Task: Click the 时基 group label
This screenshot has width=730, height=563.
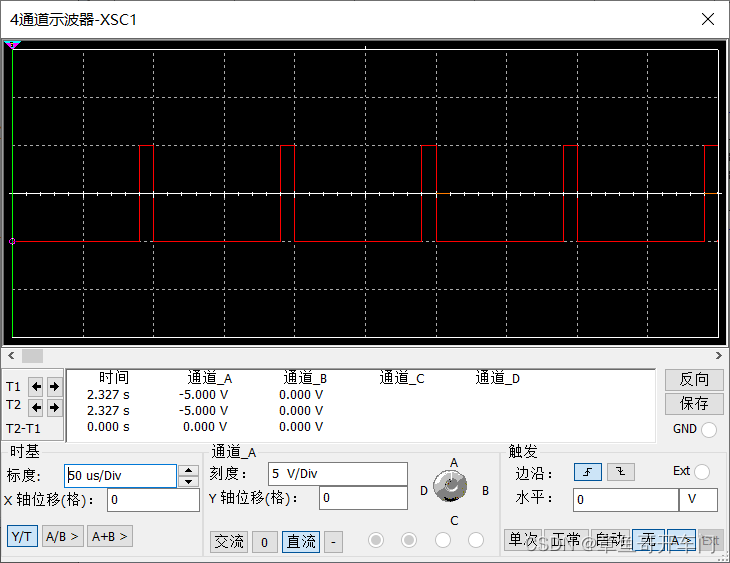Action: (24, 451)
